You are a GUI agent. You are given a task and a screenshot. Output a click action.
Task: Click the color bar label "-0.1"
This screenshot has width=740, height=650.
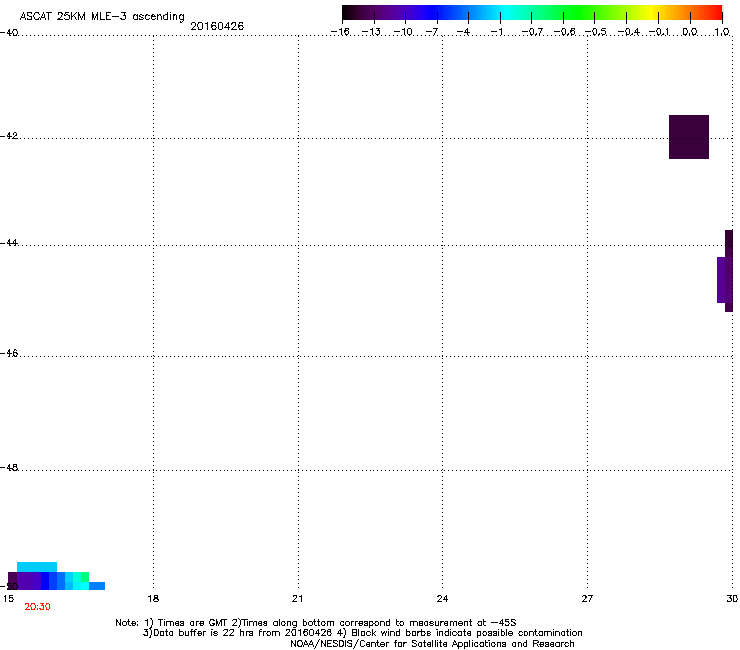[660, 32]
